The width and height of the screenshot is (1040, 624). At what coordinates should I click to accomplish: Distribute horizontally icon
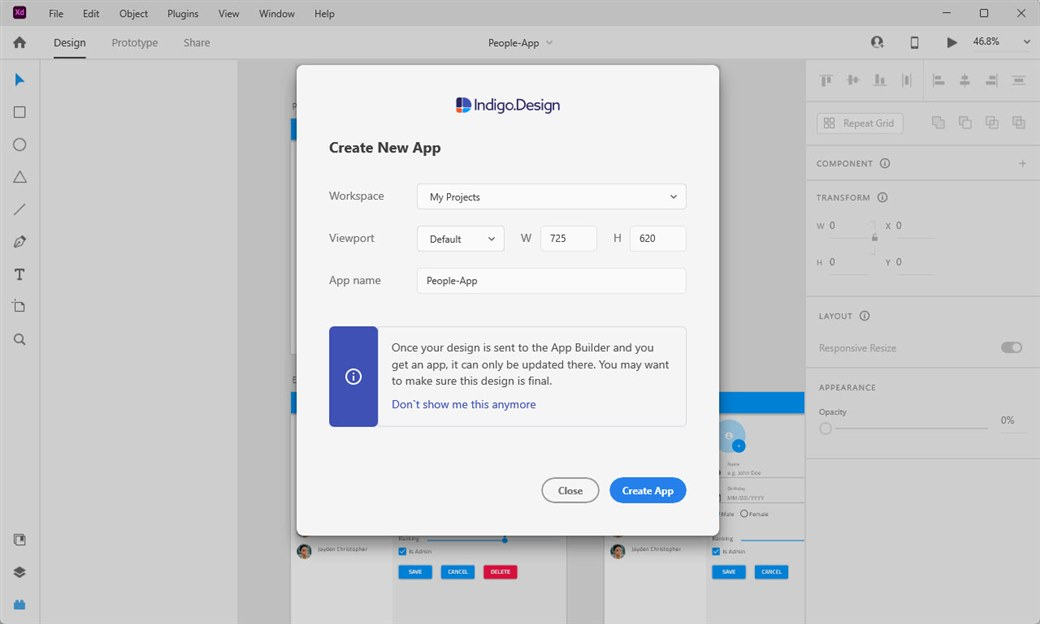[907, 80]
